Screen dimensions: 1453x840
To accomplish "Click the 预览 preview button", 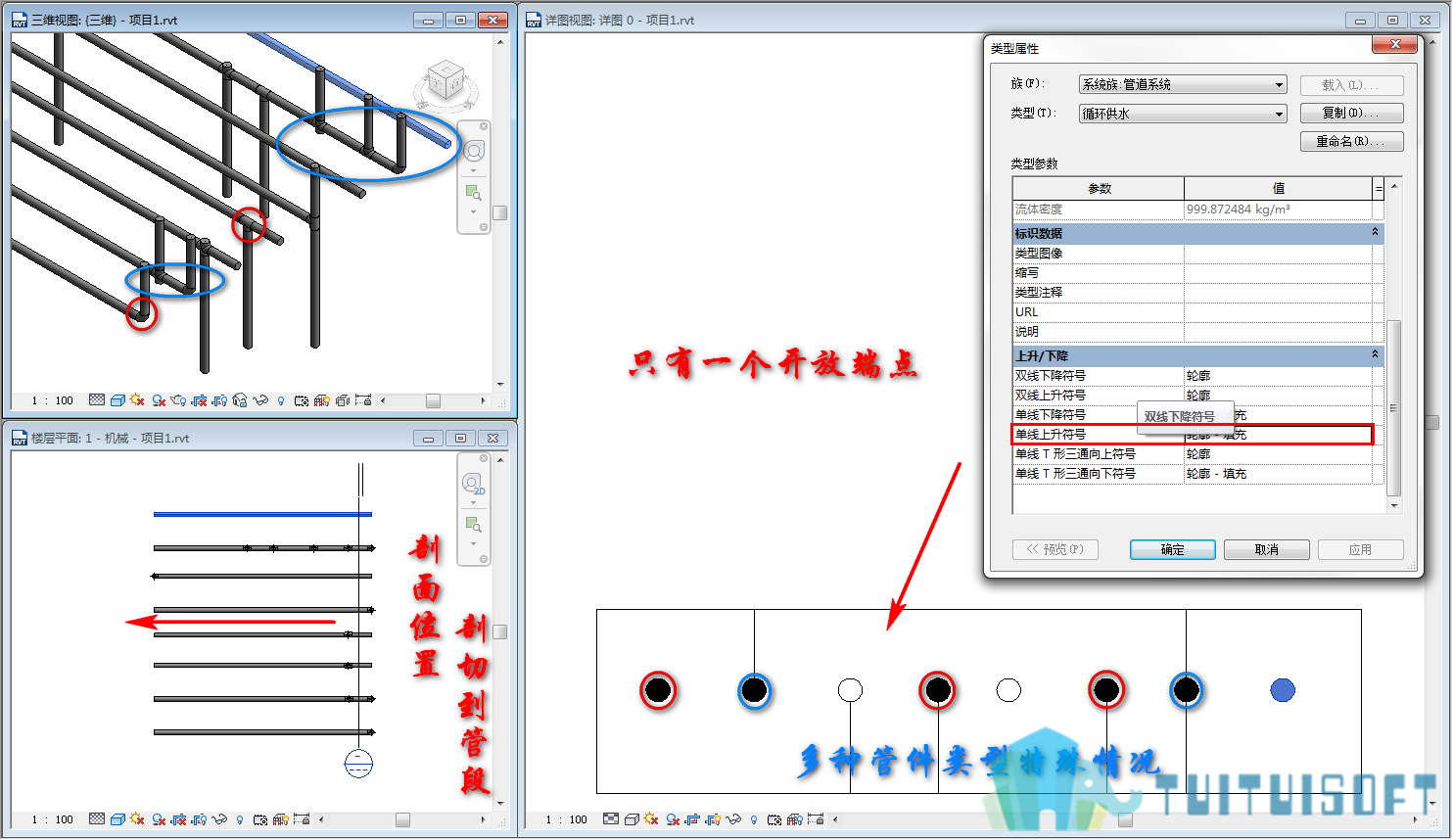I will tap(1055, 550).
